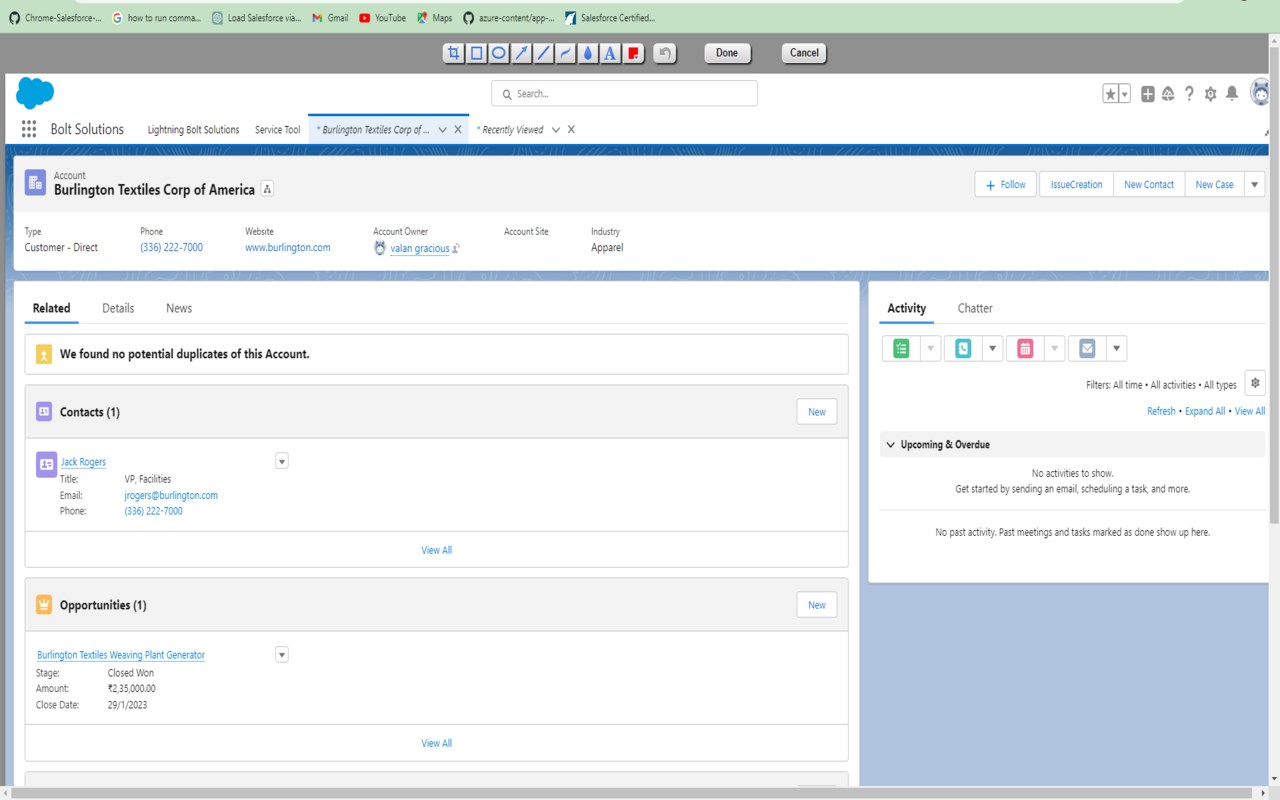
Task: Select the arrow drawing tool
Action: 521,53
